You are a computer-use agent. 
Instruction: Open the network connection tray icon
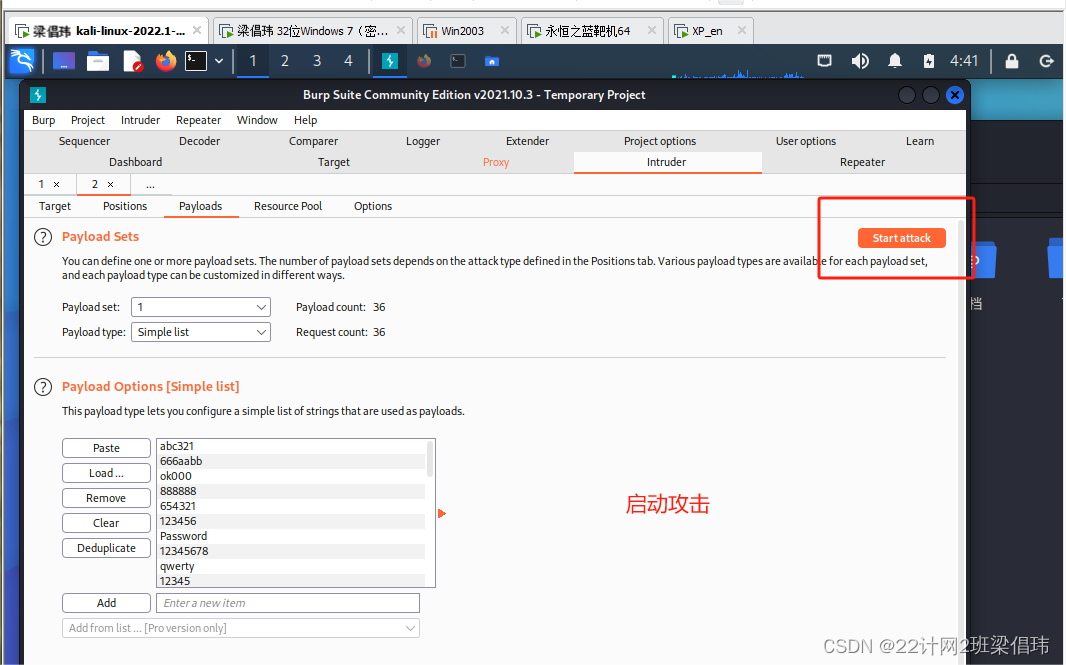(x=825, y=61)
